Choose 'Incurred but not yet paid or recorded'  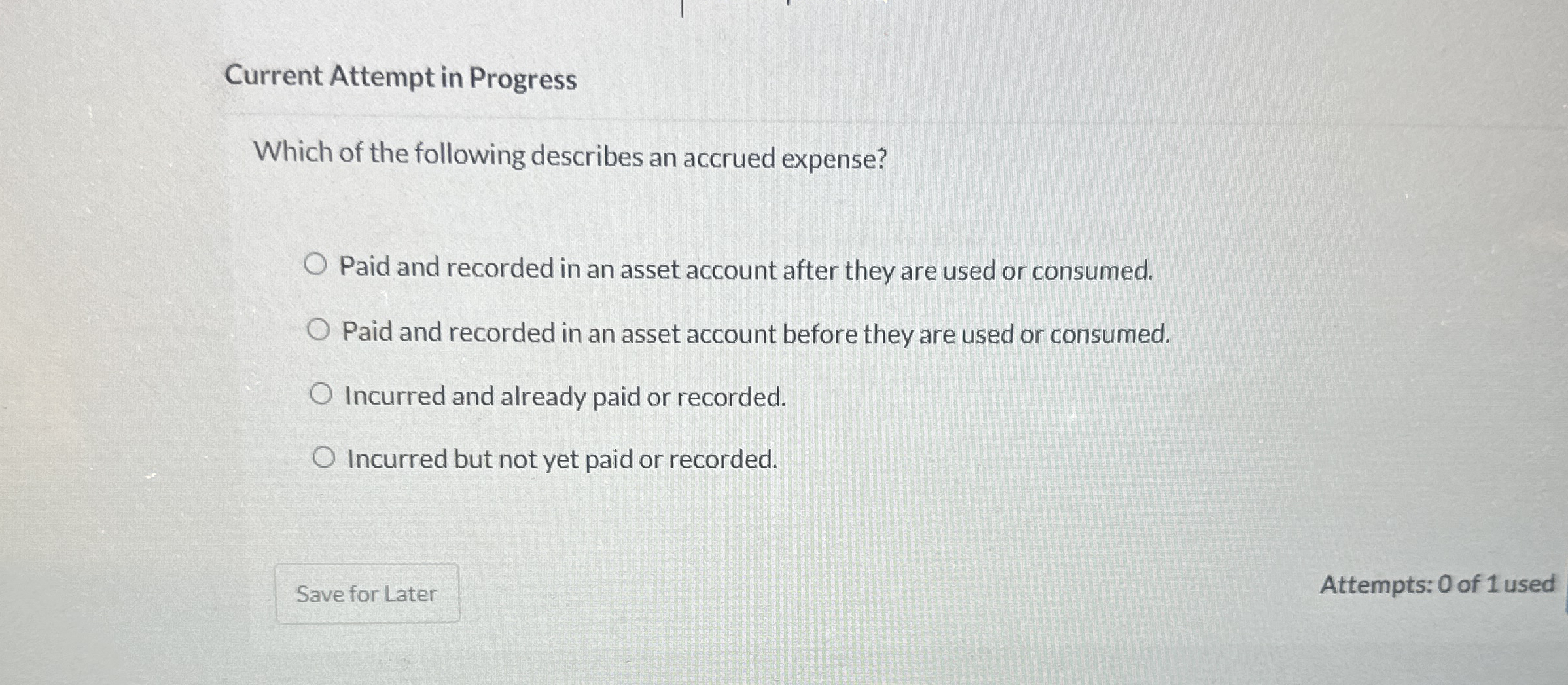tap(325, 458)
